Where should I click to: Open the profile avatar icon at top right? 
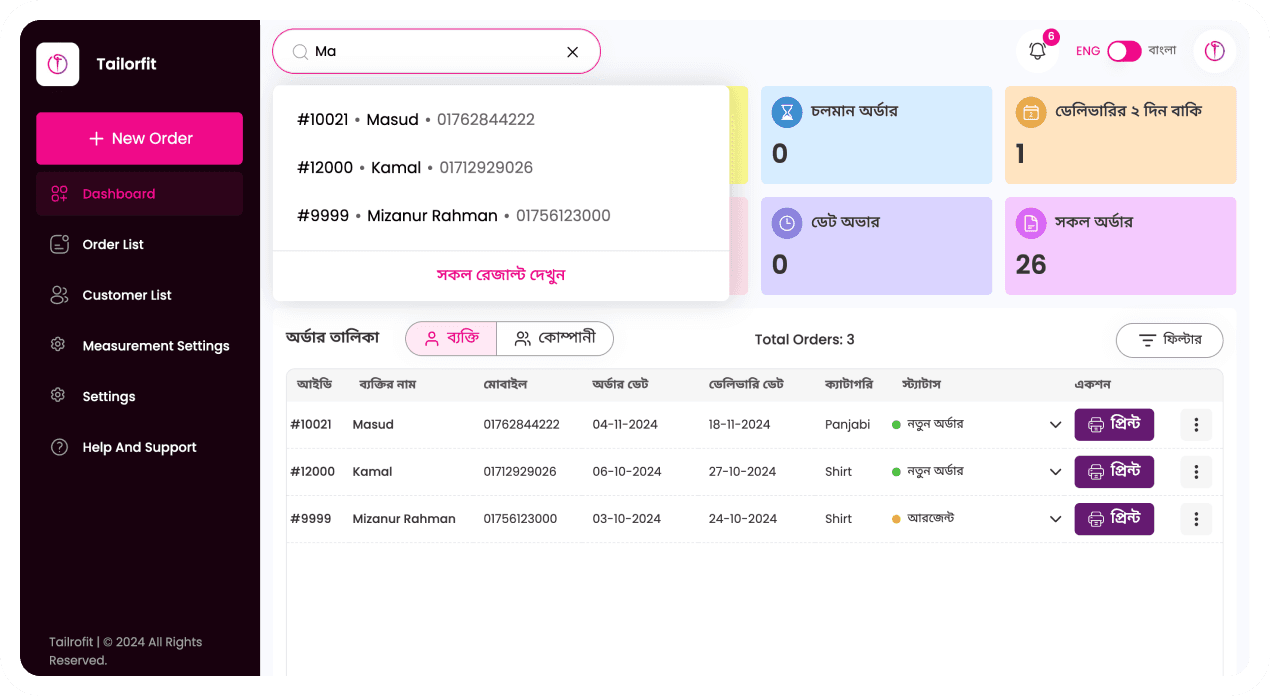tap(1214, 51)
